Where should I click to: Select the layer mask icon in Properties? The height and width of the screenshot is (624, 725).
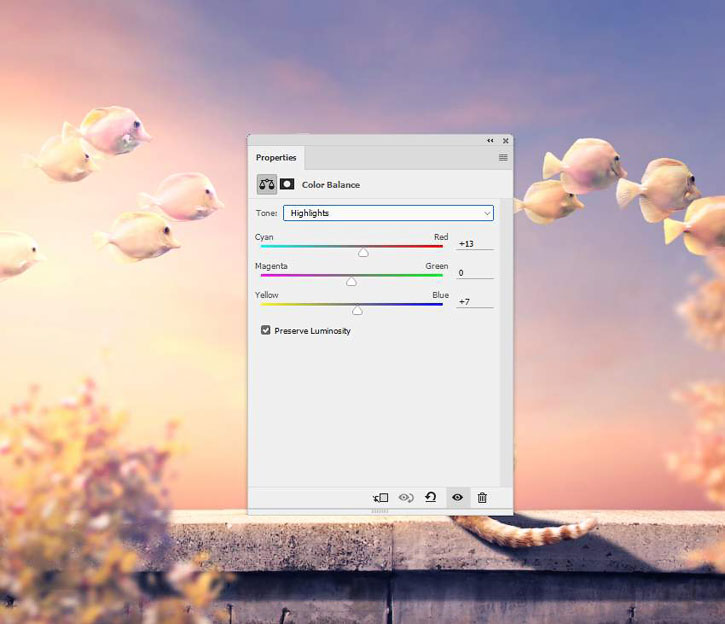coord(287,184)
